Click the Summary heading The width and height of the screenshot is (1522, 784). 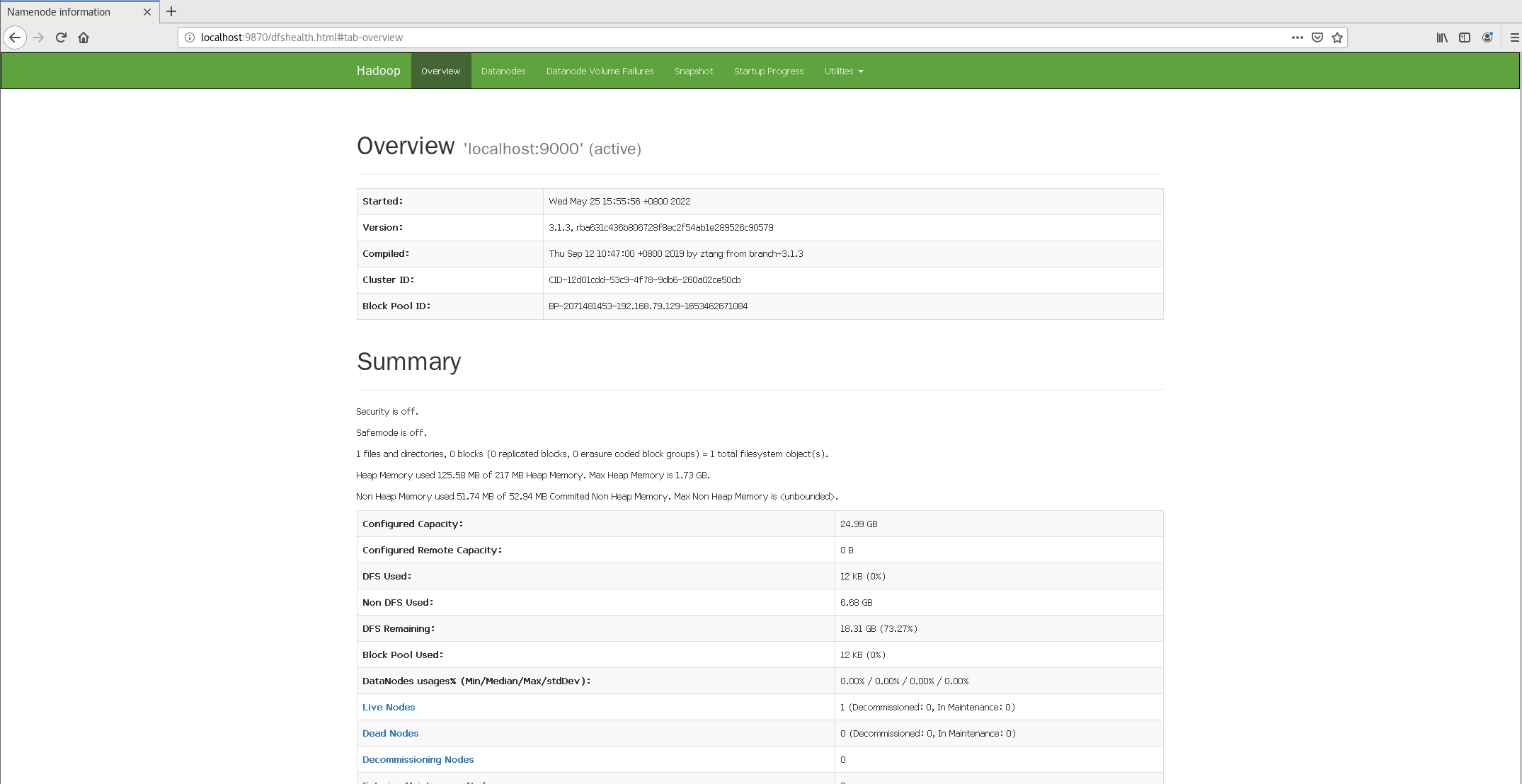click(x=408, y=362)
